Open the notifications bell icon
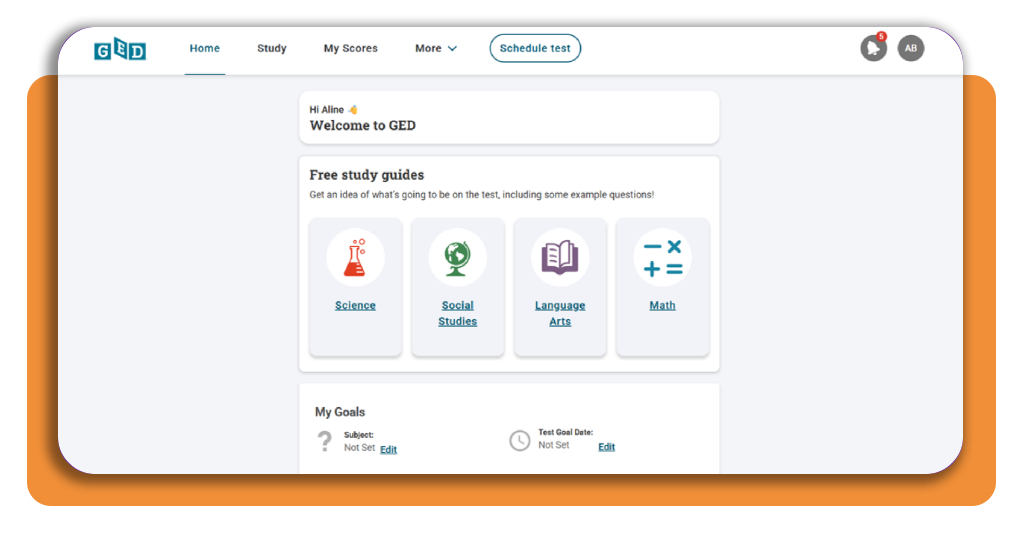Viewport: 1024px width, 536px height. point(873,48)
